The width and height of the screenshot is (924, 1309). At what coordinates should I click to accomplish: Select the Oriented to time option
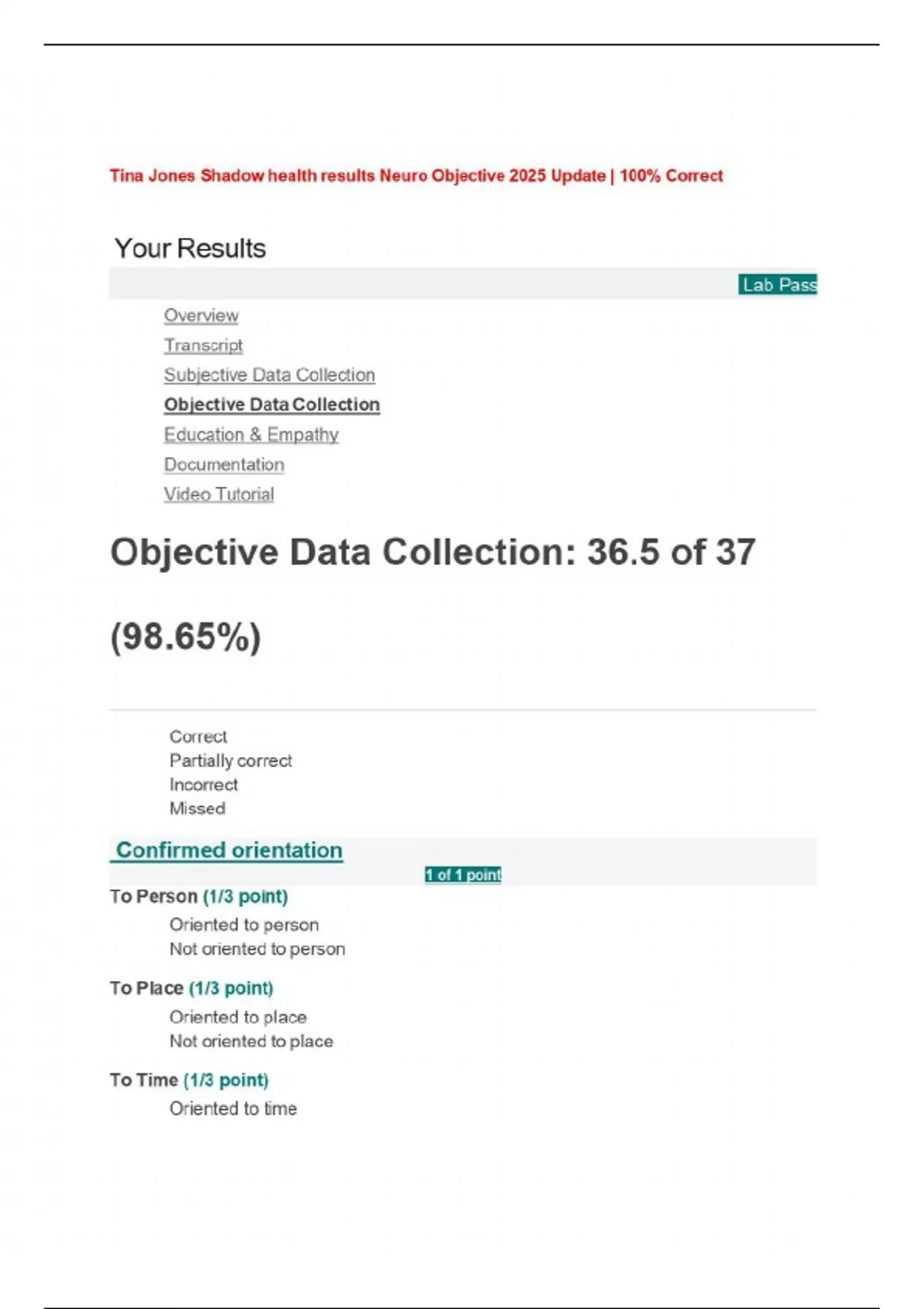(233, 1109)
